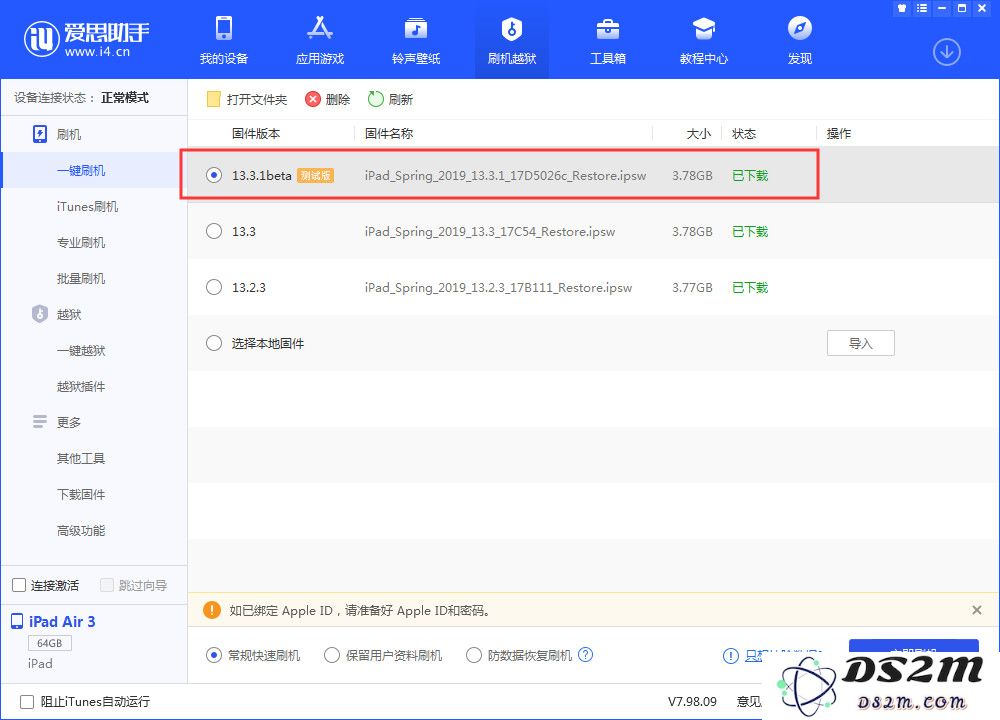
Task: Choose the 防数据恢复刷机 mode
Action: [x=474, y=655]
